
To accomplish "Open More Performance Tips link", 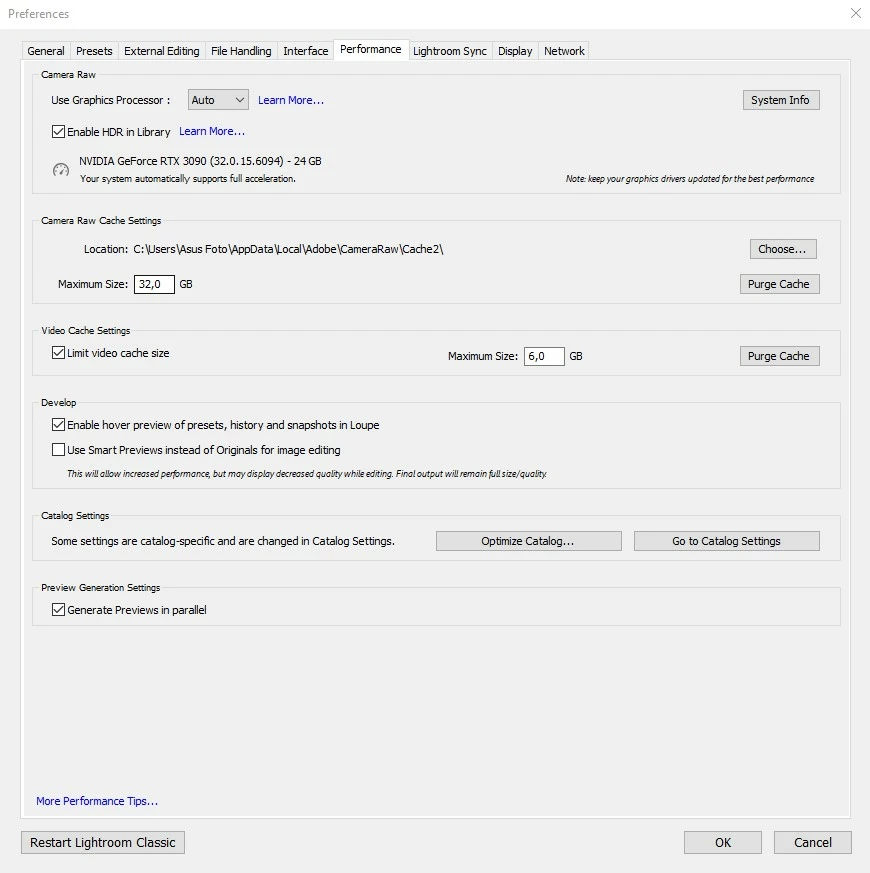I will click(97, 801).
